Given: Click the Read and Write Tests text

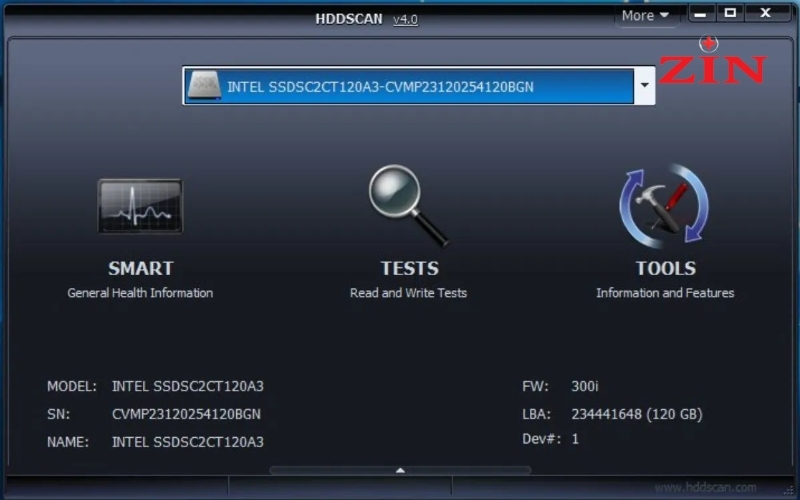Looking at the screenshot, I should click(409, 293).
